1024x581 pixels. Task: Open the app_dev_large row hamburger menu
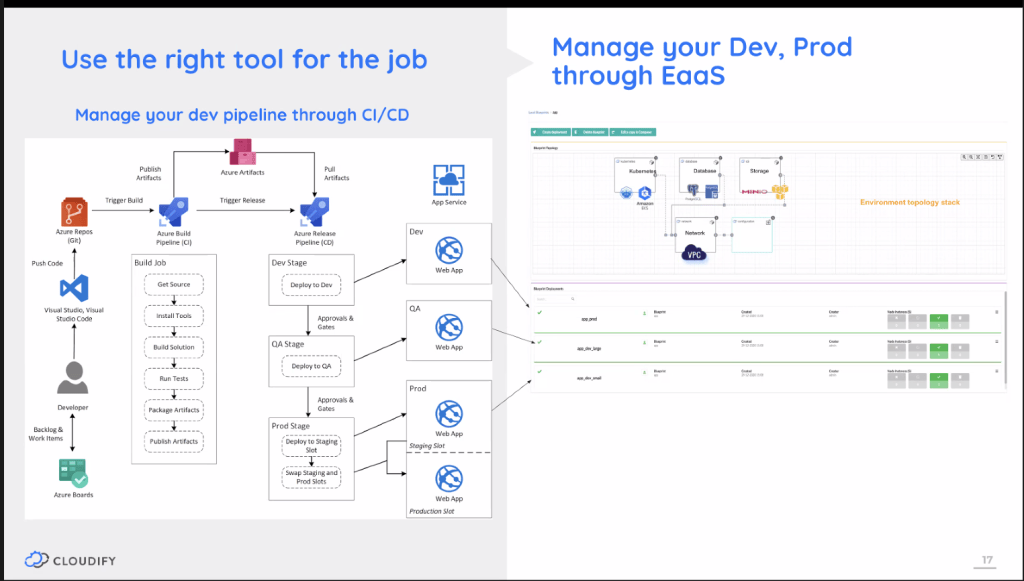[997, 341]
